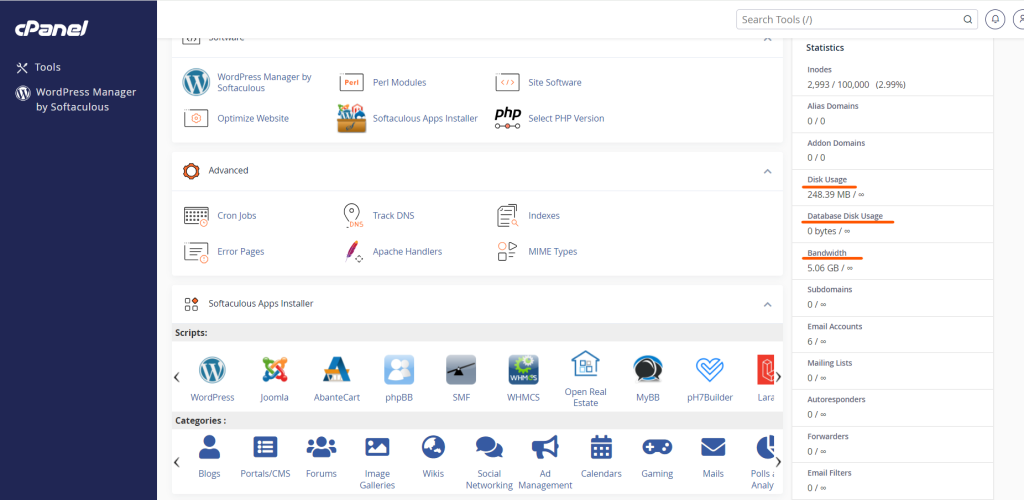Screen dimensions: 1024x500
Task: Open the Wikis category icon
Action: [x=433, y=447]
